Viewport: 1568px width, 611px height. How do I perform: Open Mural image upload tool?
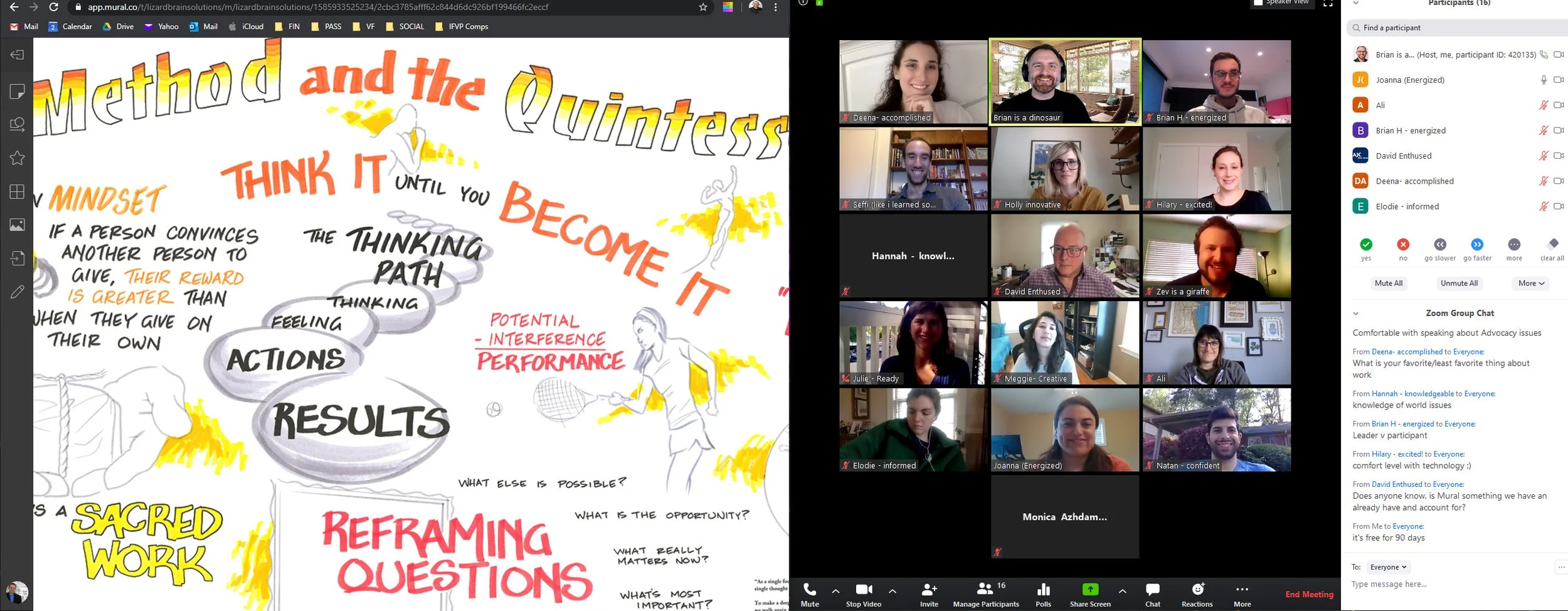[x=17, y=225]
